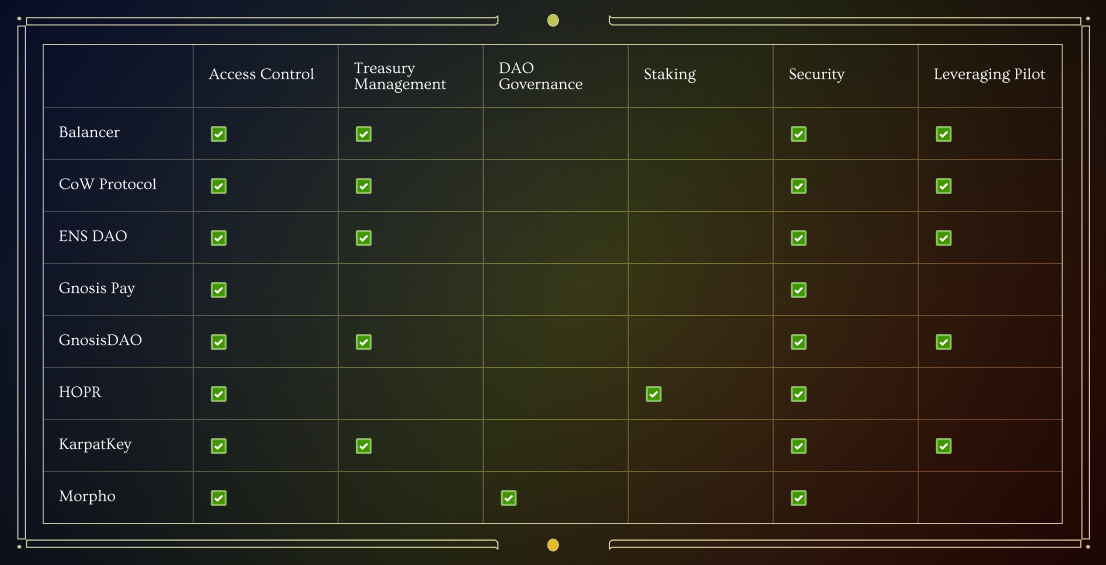Select the Morpho row label

click(87, 497)
